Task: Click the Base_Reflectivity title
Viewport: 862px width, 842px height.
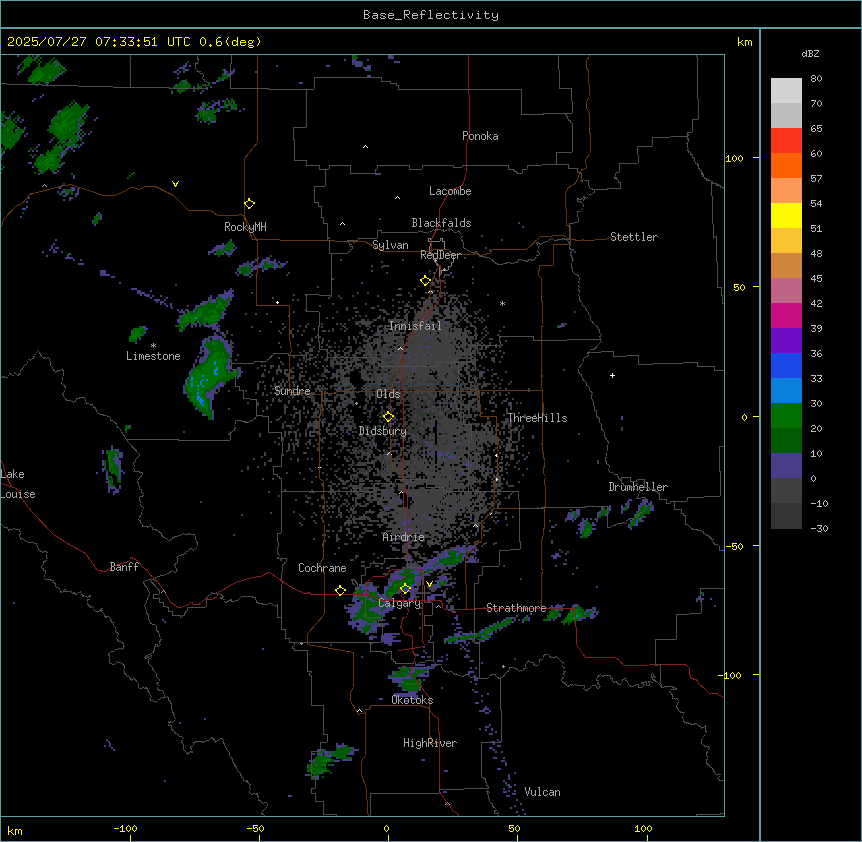Action: [x=431, y=15]
